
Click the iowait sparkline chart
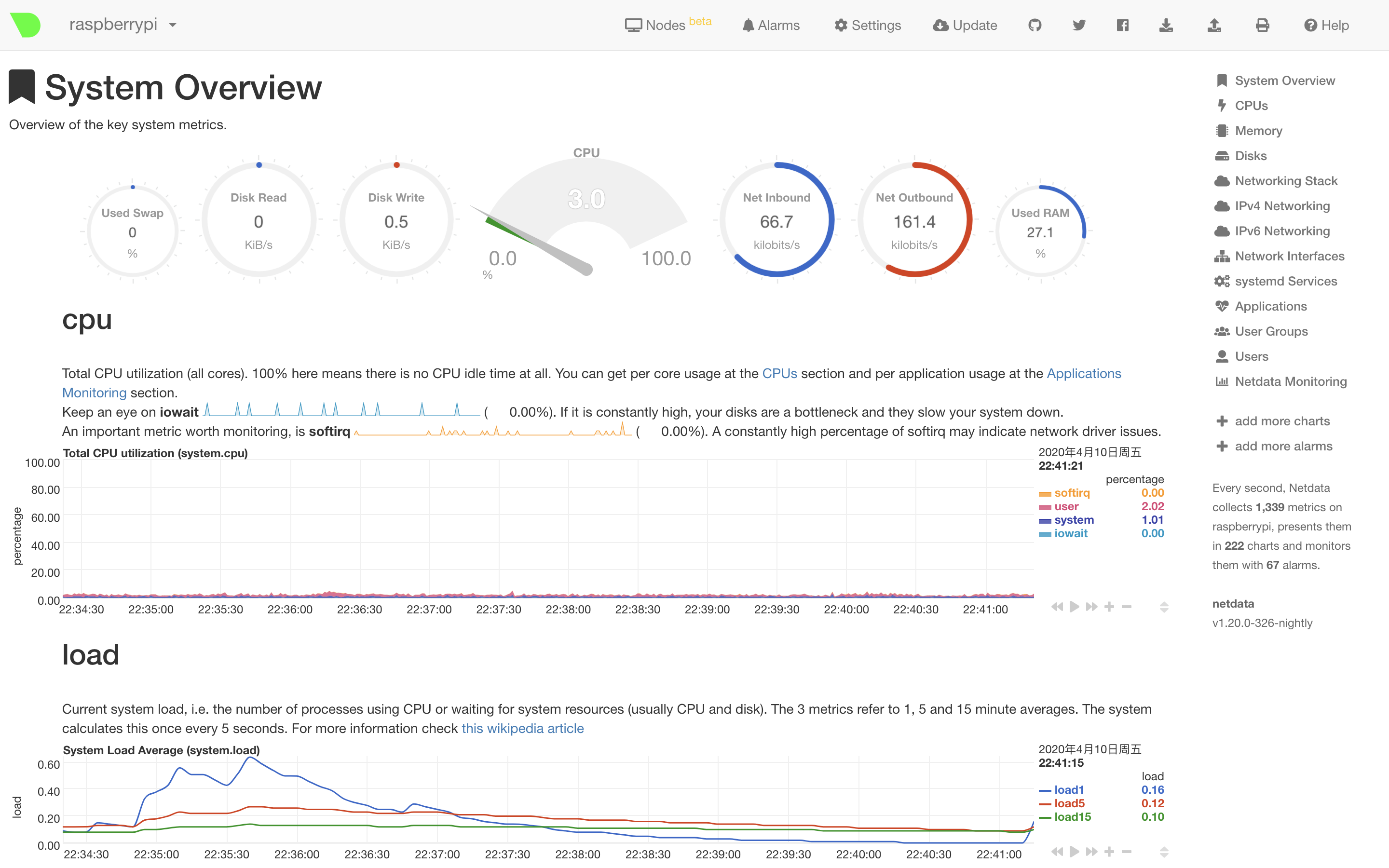(x=342, y=410)
